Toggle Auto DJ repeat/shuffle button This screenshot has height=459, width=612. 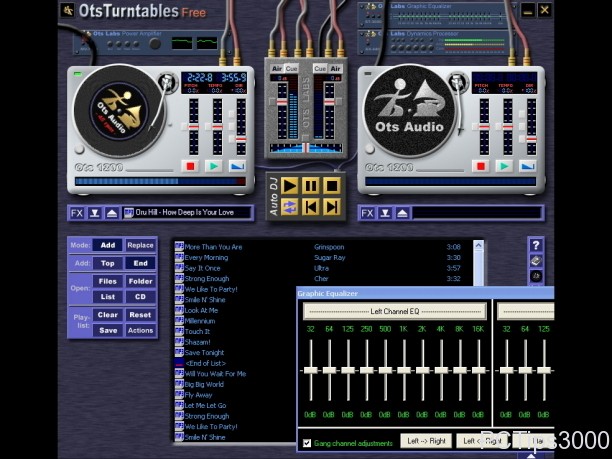coord(289,207)
